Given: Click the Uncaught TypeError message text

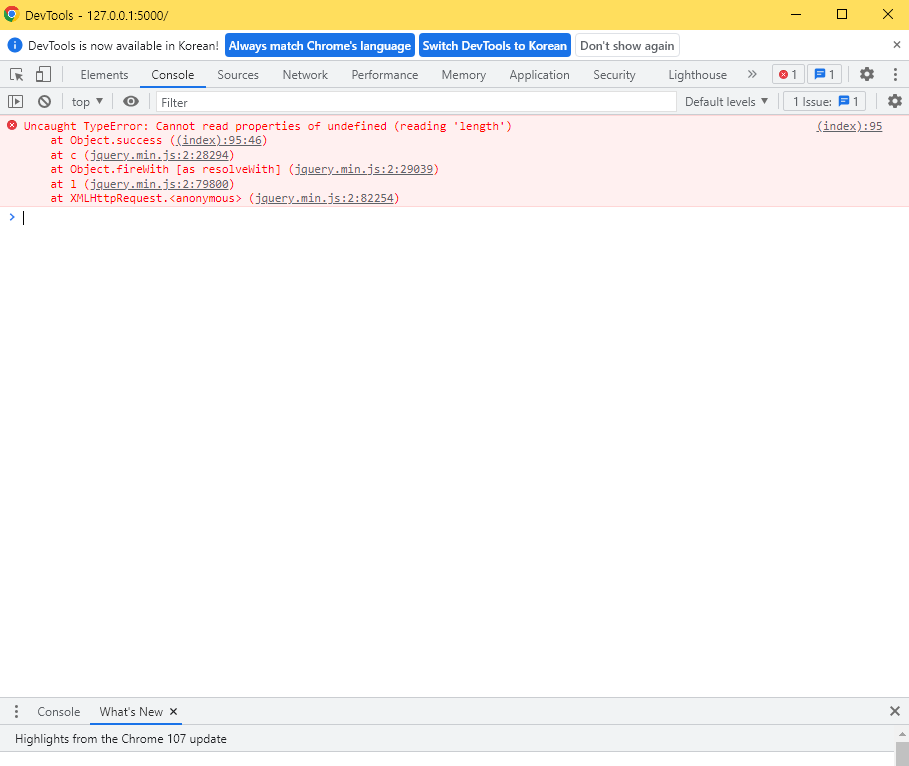Looking at the screenshot, I should pyautogui.click(x=267, y=126).
